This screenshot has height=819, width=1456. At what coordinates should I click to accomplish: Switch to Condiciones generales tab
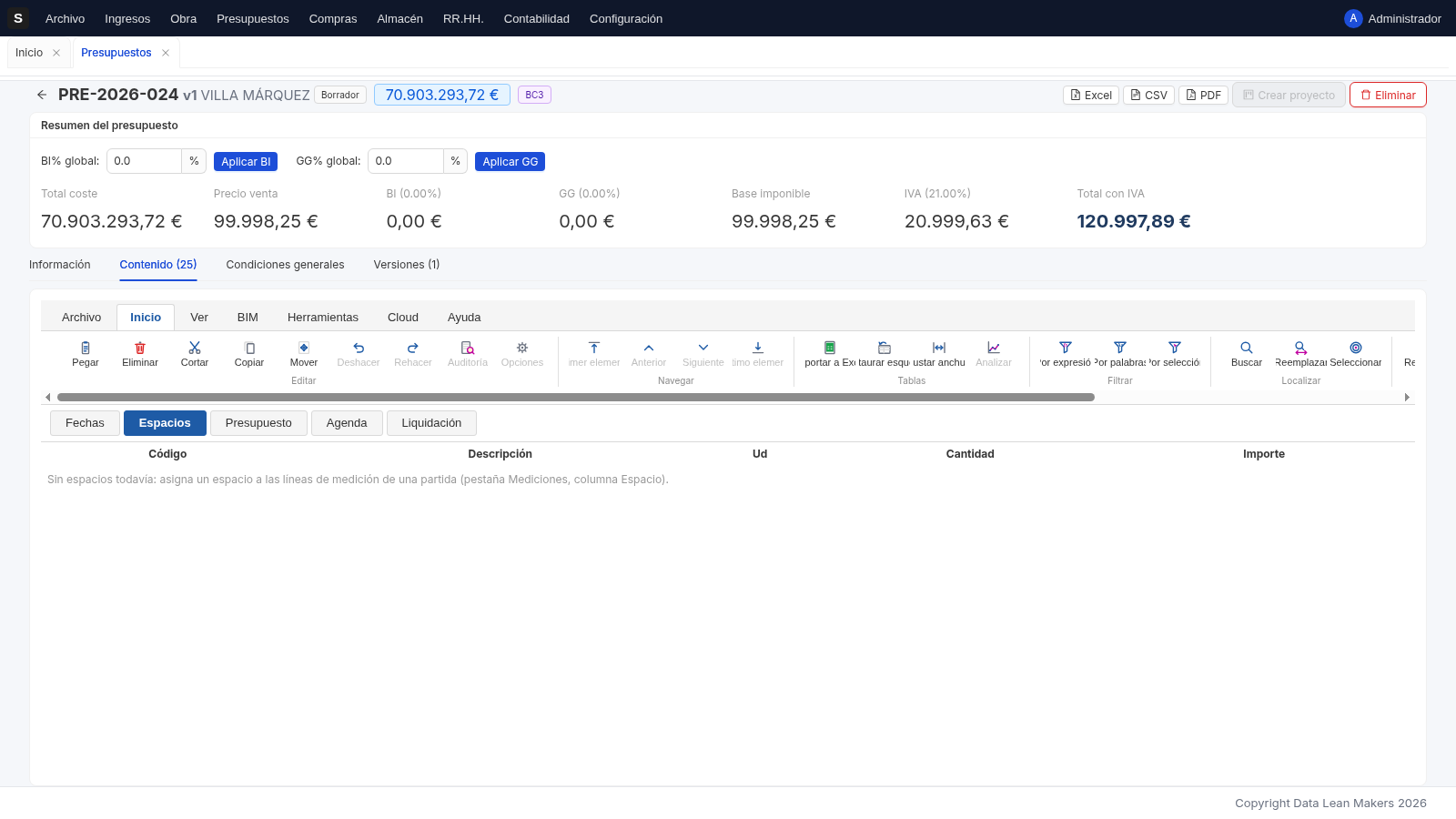click(x=285, y=265)
